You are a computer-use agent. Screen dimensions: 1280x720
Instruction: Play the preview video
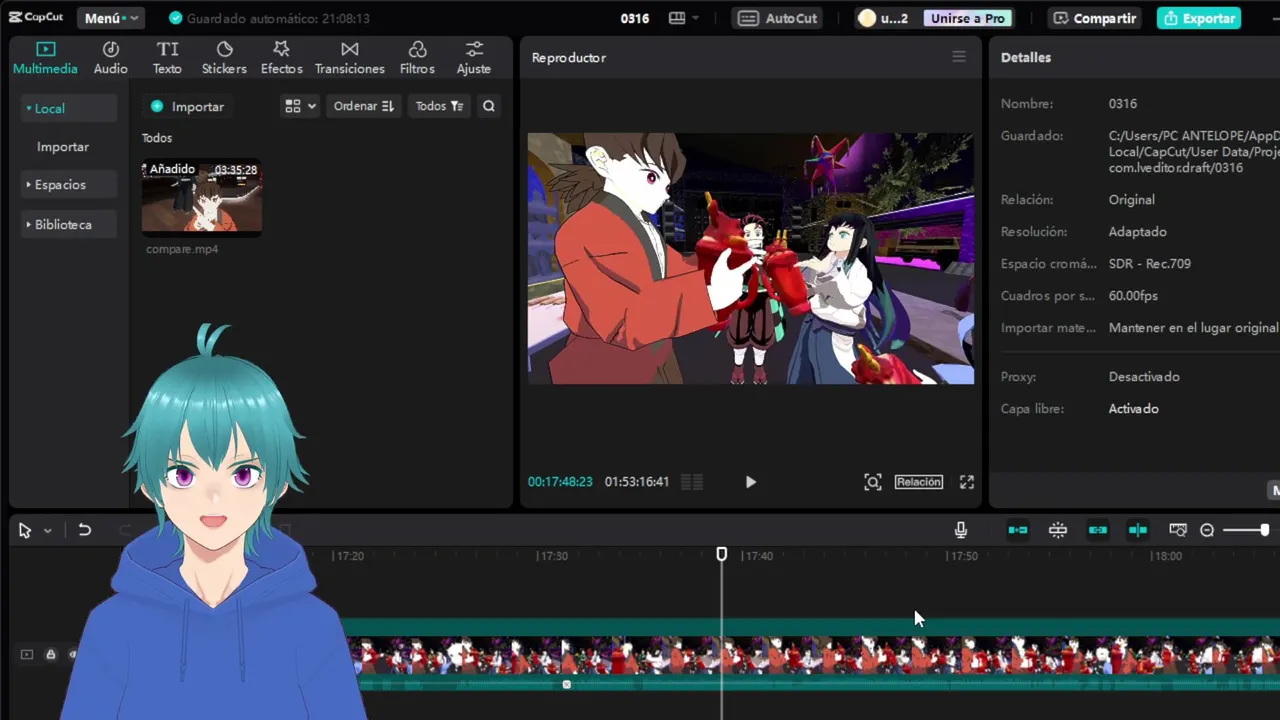click(x=751, y=482)
